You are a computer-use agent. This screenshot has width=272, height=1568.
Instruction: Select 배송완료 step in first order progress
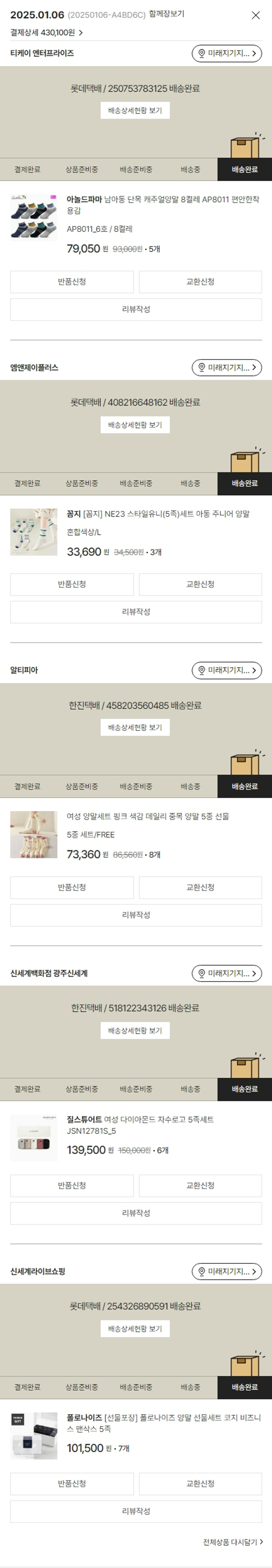[x=244, y=169]
